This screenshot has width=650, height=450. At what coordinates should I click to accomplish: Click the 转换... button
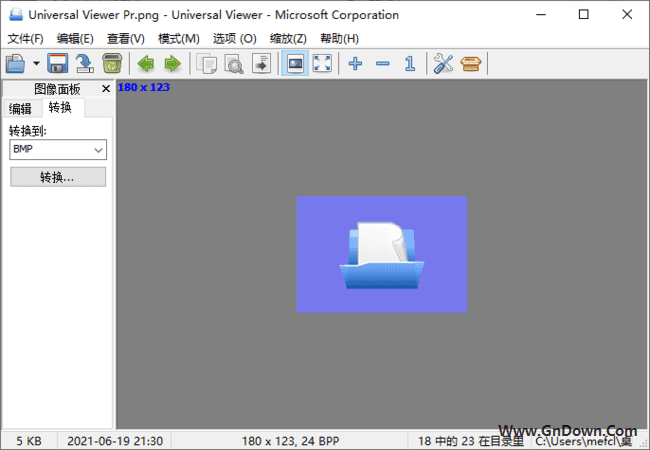(x=58, y=177)
